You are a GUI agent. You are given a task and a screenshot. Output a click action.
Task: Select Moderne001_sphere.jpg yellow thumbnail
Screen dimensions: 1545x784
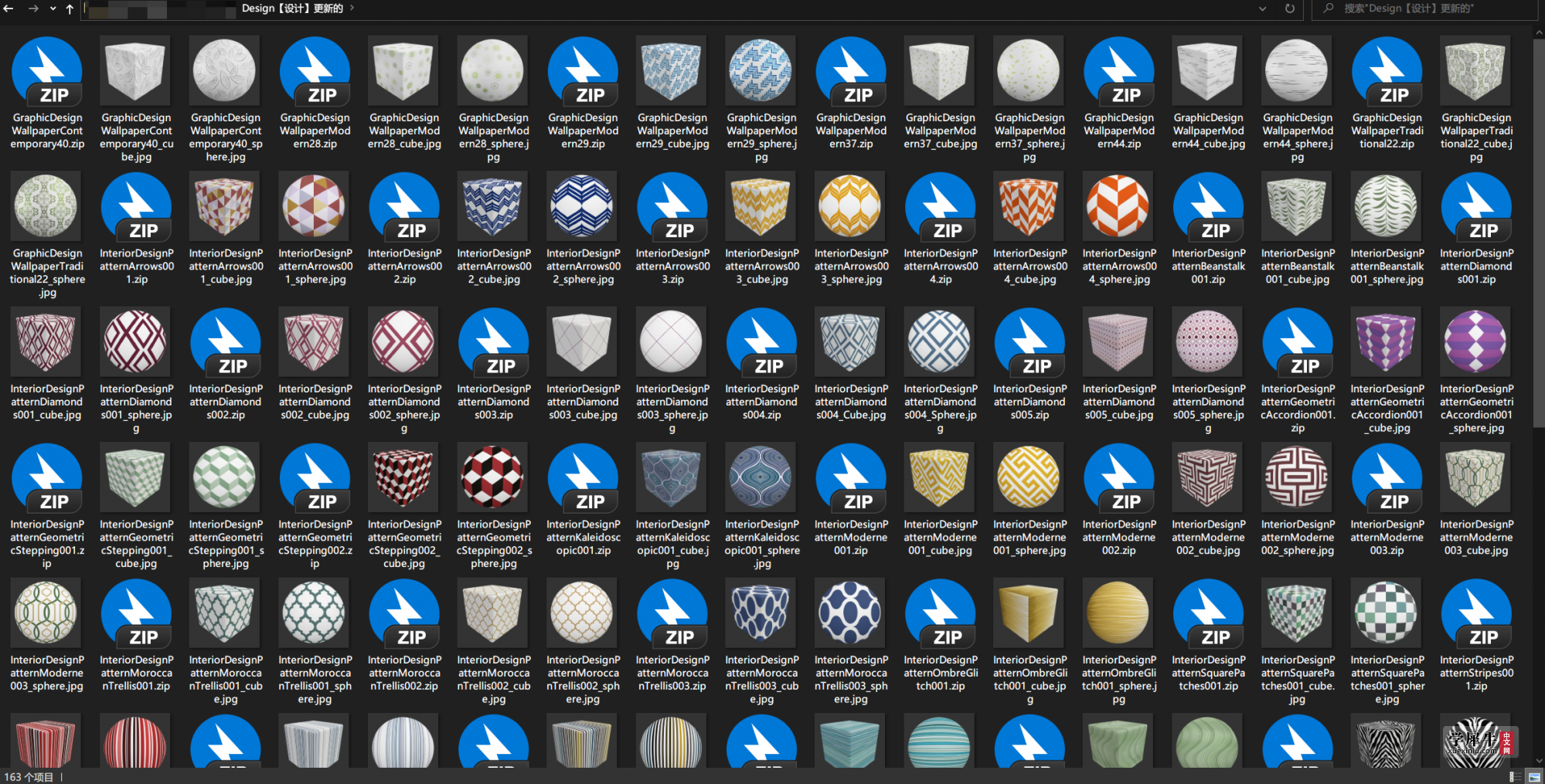[1029, 477]
